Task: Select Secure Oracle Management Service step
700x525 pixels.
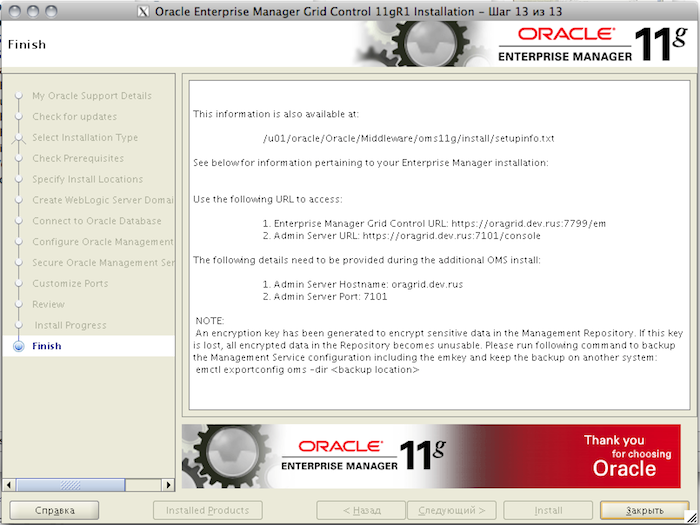Action: 103,262
